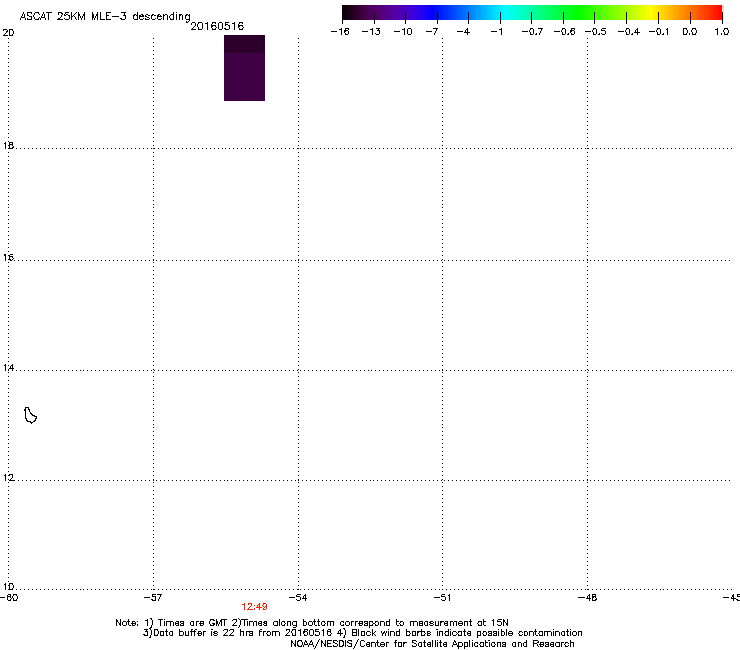The image size is (740, 650).
Task: Click the -0.5 color scale label
Action: coord(596,32)
